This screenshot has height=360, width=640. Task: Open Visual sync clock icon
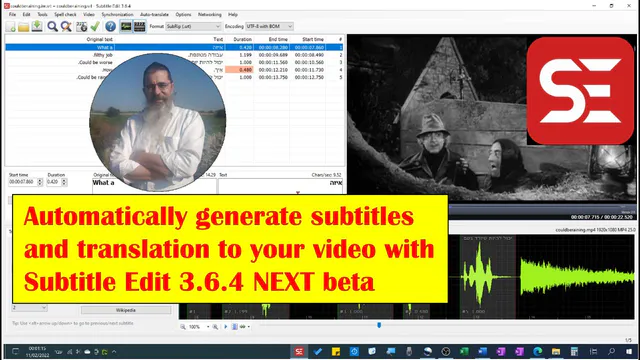(82, 27)
